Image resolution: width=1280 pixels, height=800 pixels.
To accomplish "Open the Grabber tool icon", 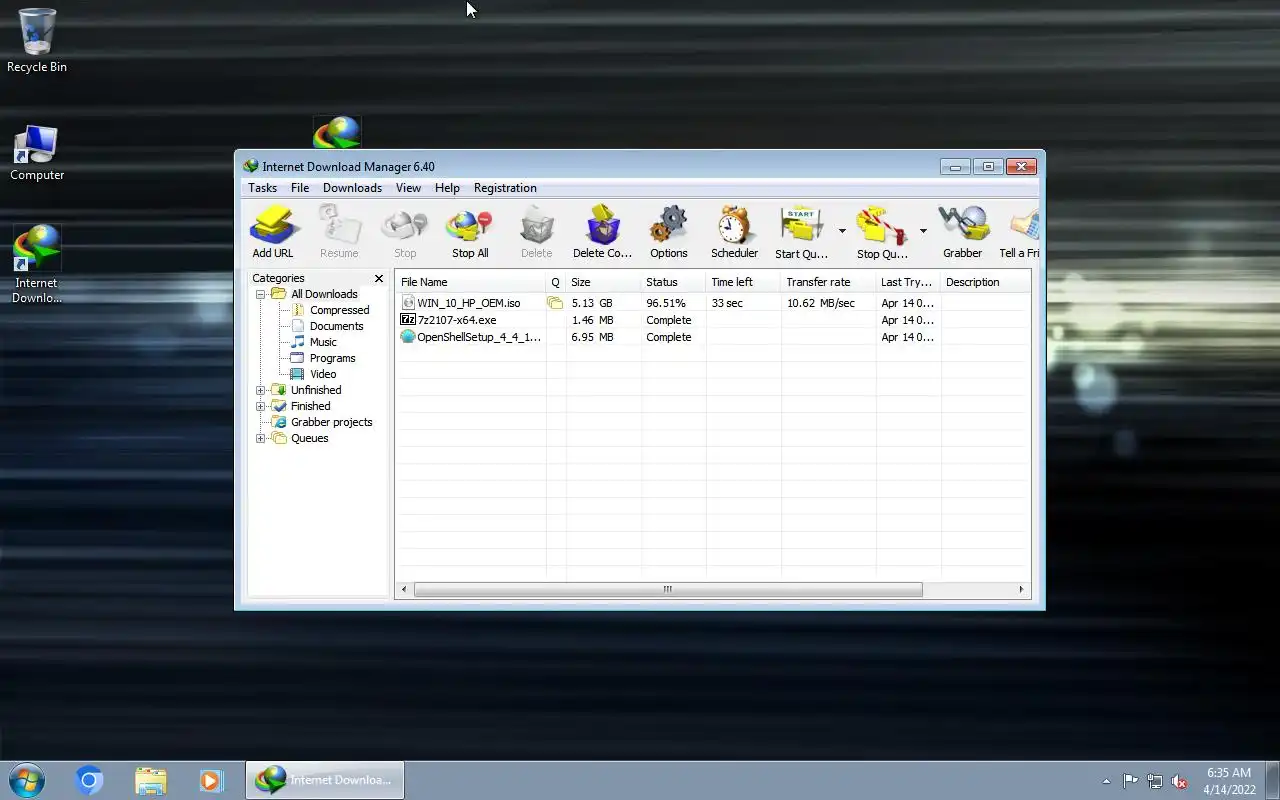I will click(962, 232).
